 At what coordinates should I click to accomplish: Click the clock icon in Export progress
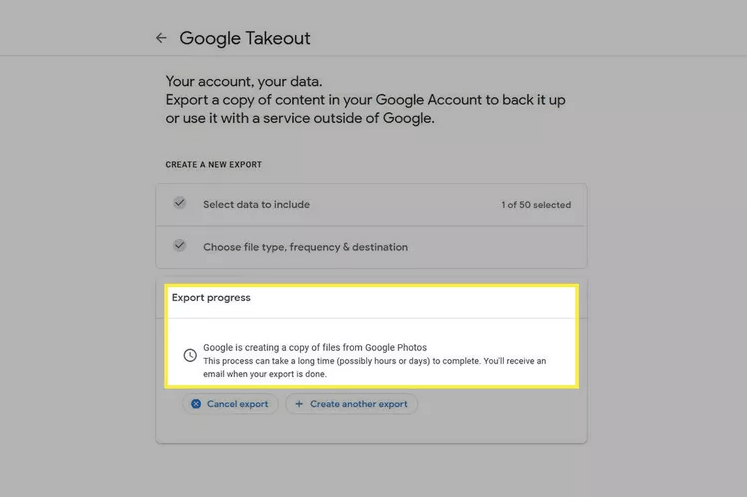pyautogui.click(x=190, y=355)
